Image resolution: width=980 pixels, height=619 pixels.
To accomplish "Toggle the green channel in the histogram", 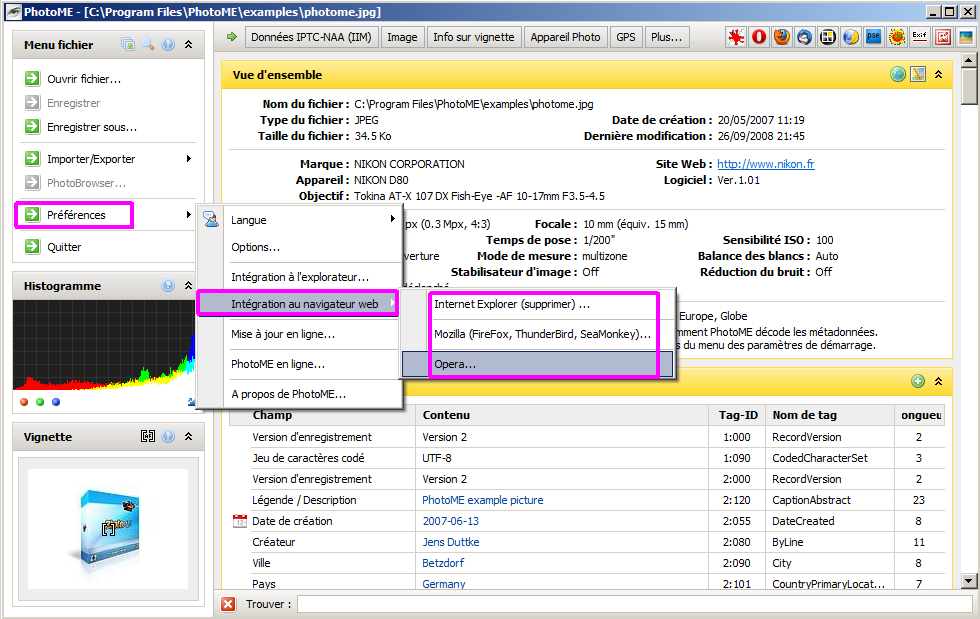I will pos(40,402).
